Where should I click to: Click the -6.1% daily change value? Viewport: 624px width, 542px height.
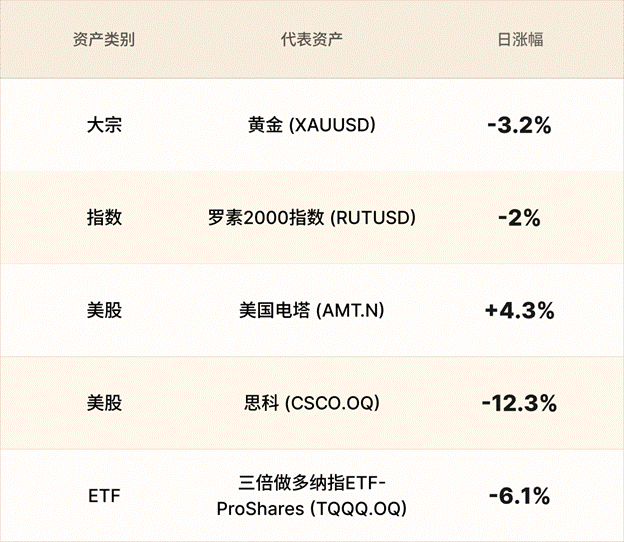[519, 496]
